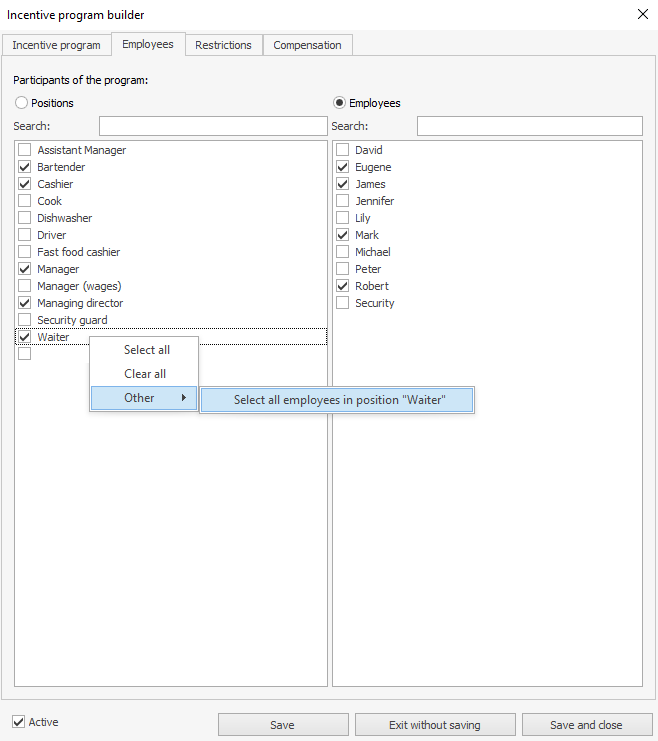Viewport: 658px width, 741px height.
Task: Select all employees in position Waiter
Action: point(338,399)
